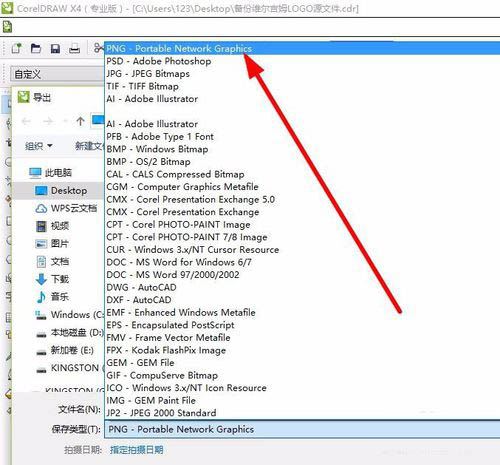
Task: Choose DXF - AutoCAD format
Action: pyautogui.click(x=139, y=300)
